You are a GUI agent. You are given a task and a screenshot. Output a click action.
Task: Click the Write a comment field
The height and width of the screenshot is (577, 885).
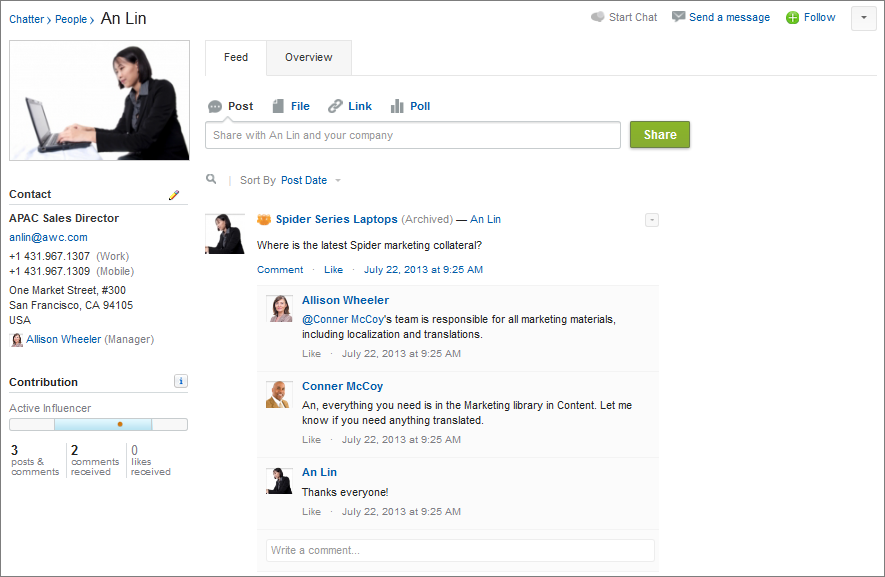[x=460, y=550]
